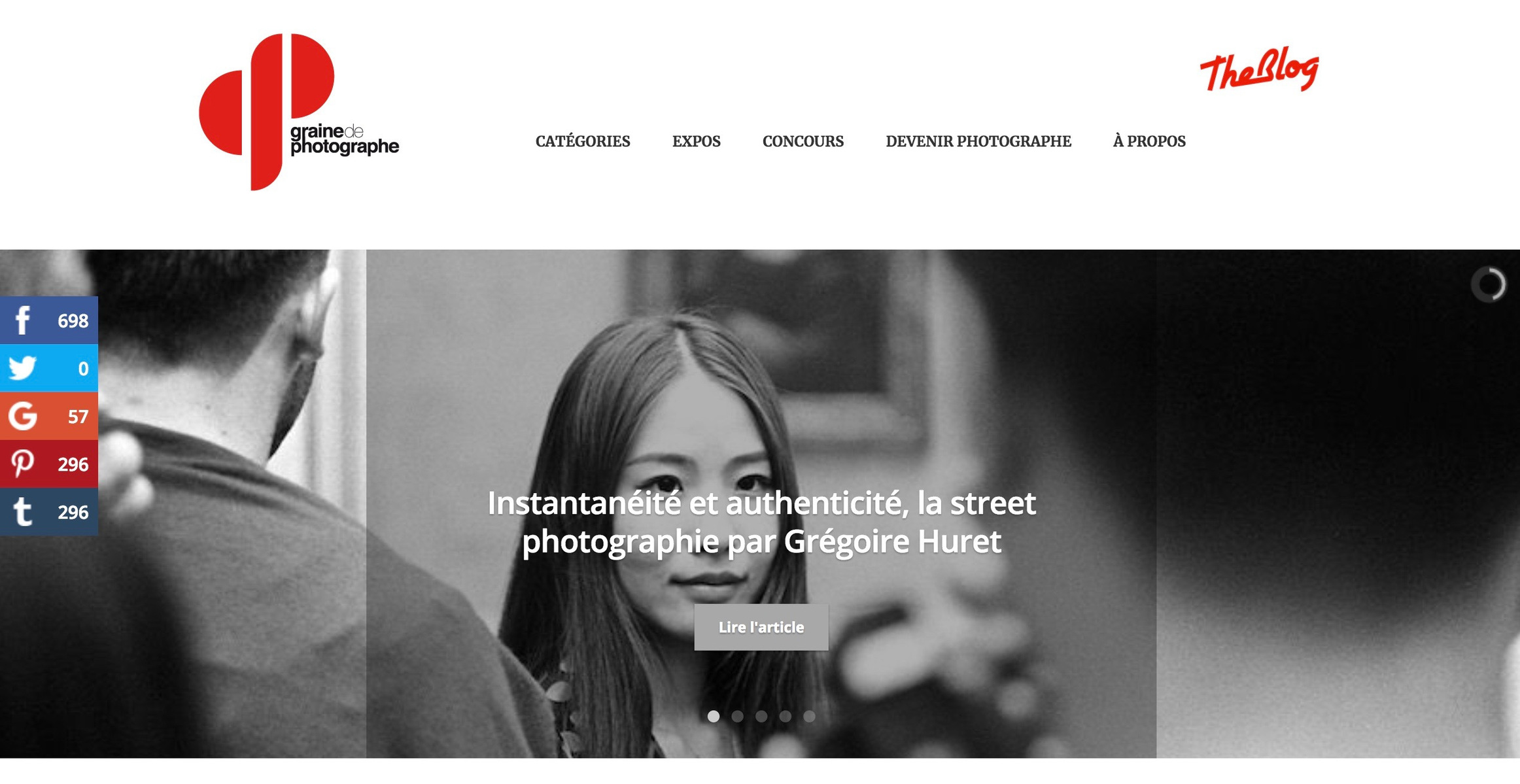Jump to the second slide dot

point(737,716)
